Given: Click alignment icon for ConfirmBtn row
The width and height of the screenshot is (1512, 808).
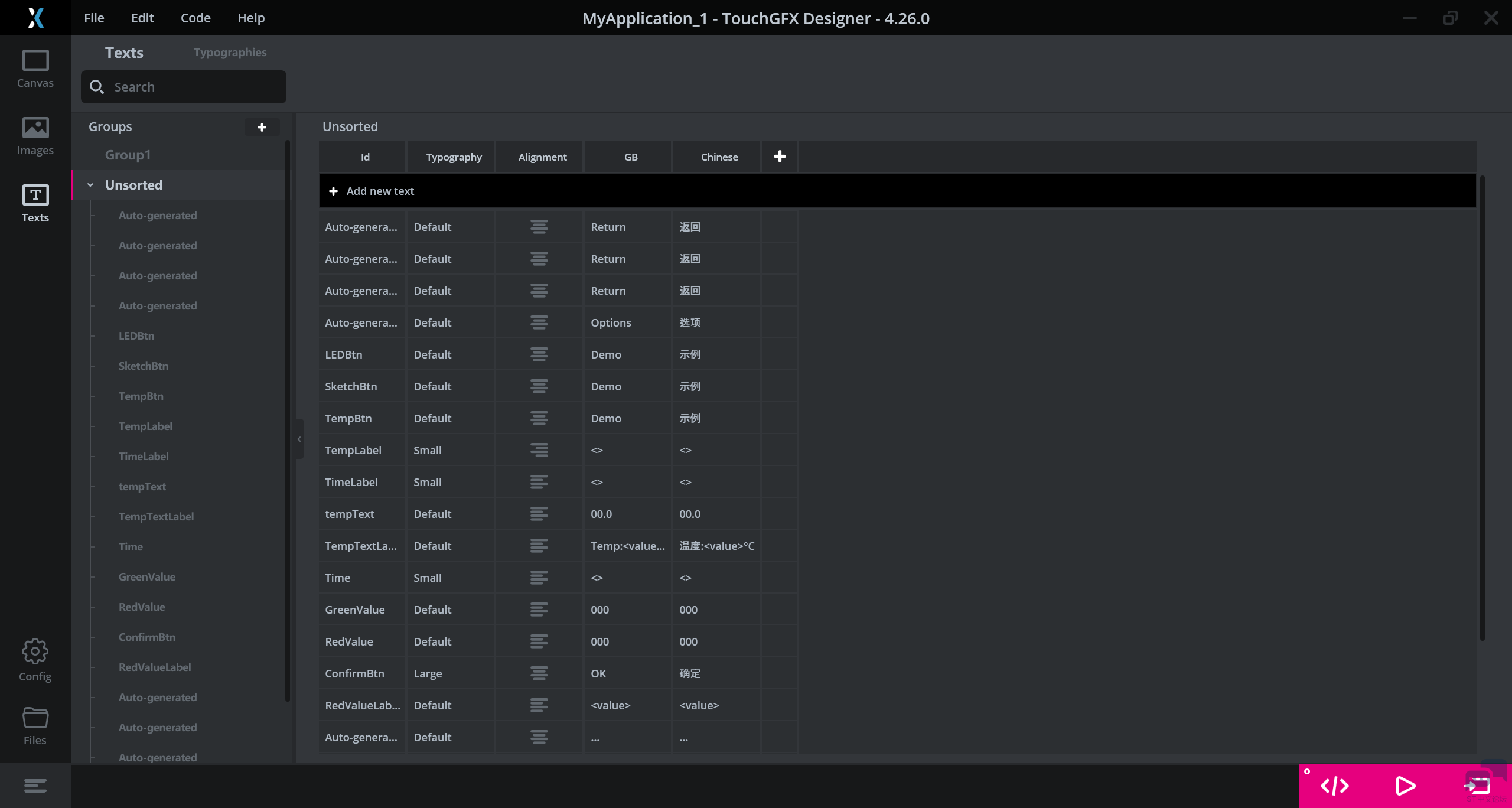Looking at the screenshot, I should click(x=539, y=673).
